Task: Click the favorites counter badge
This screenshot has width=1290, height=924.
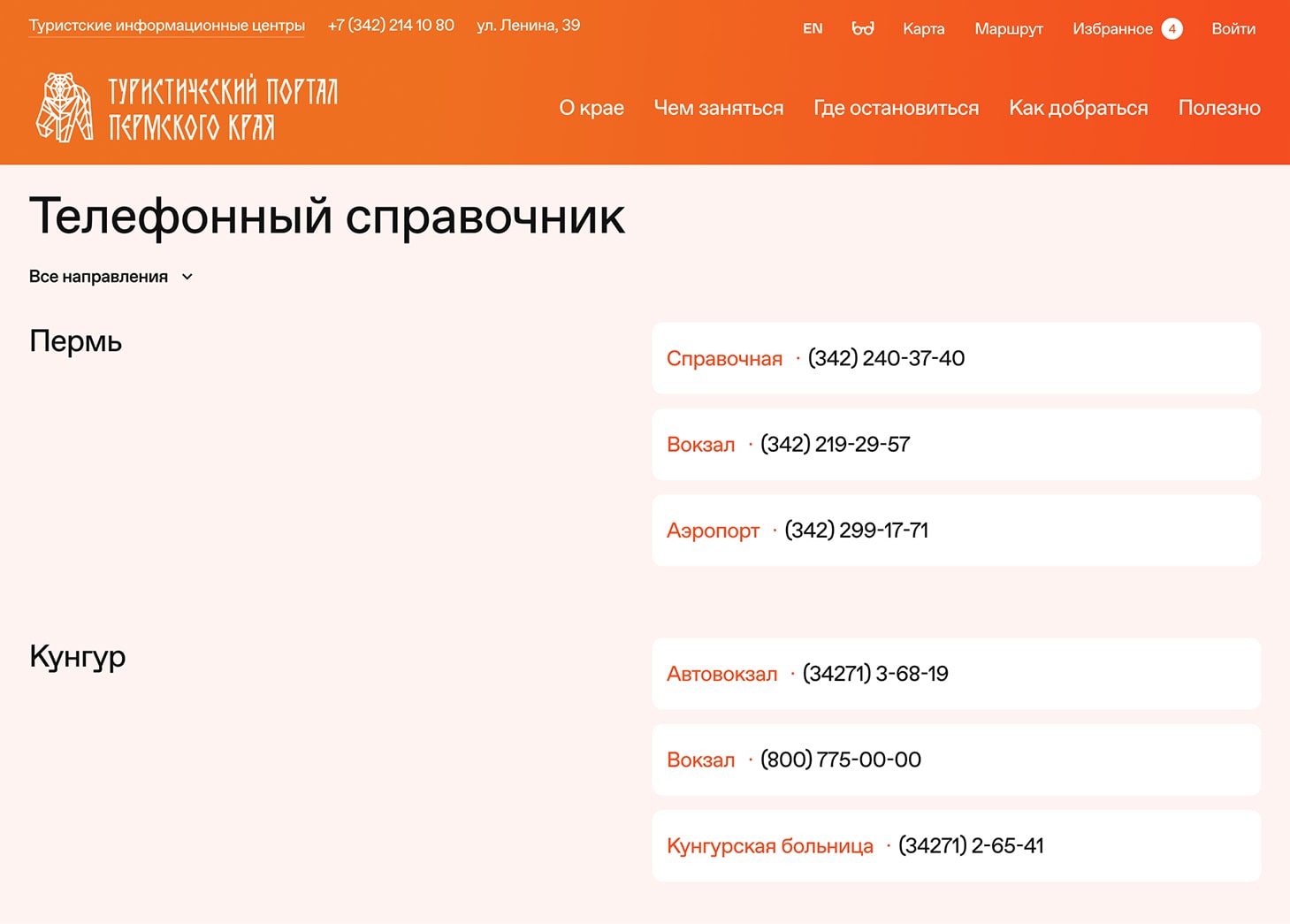Action: pyautogui.click(x=1172, y=28)
